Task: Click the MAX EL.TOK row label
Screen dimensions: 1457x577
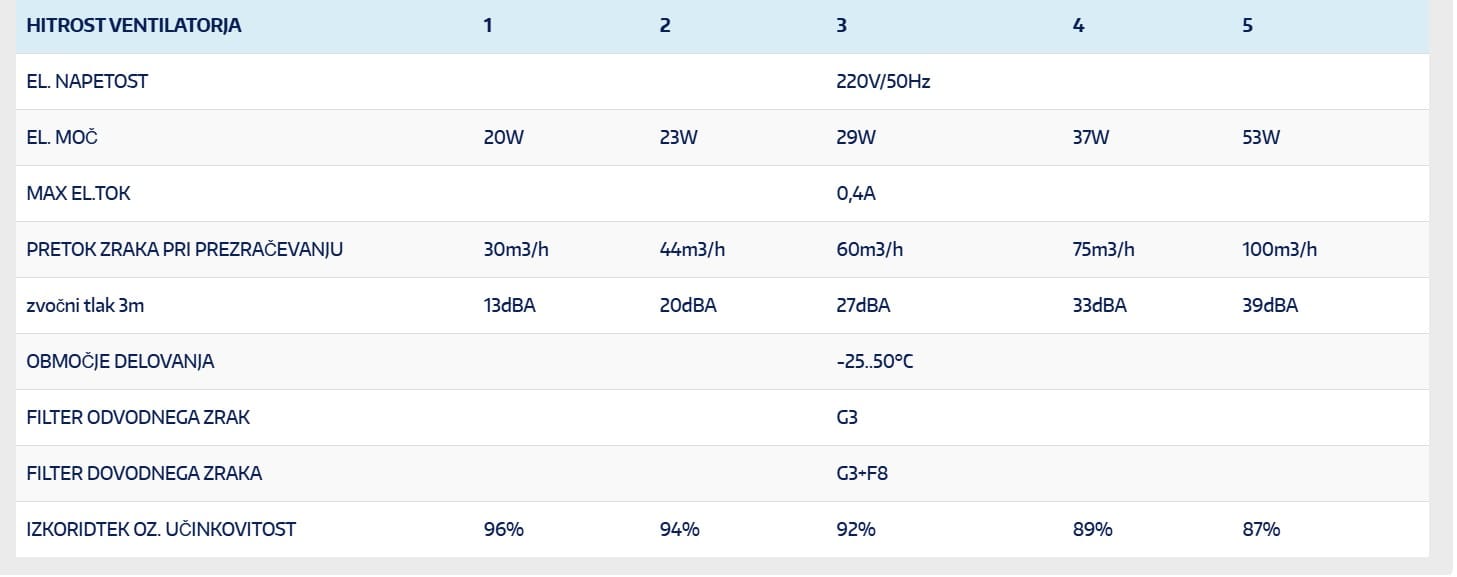Action: (x=79, y=194)
